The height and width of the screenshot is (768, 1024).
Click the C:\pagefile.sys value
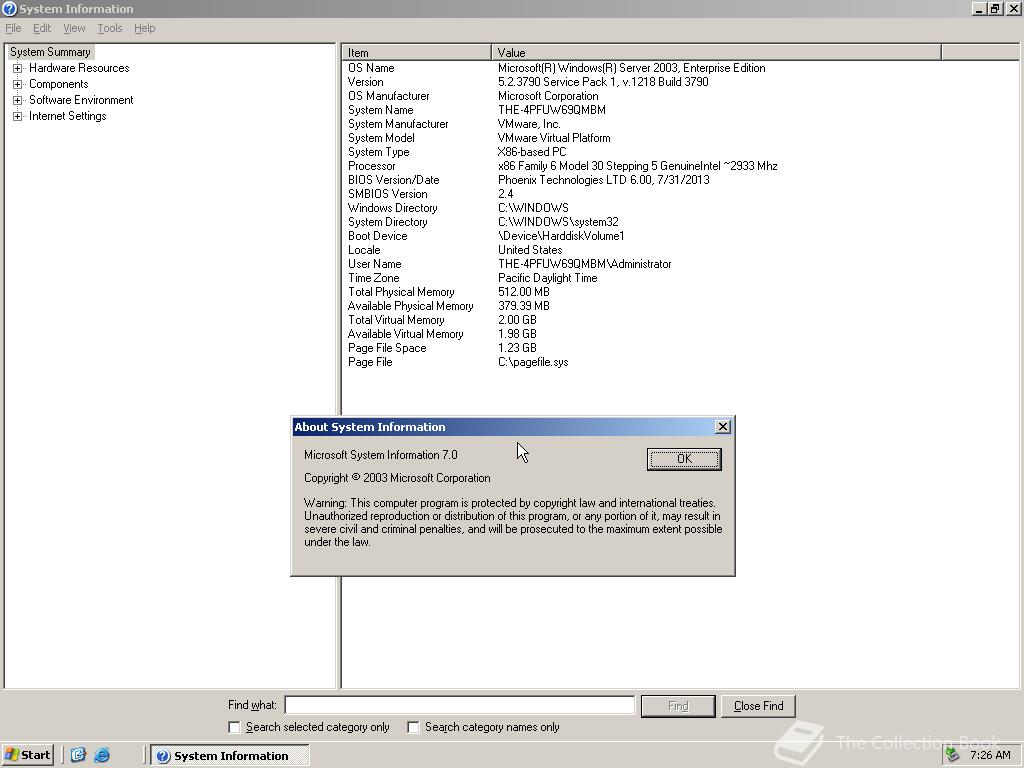pyautogui.click(x=533, y=362)
